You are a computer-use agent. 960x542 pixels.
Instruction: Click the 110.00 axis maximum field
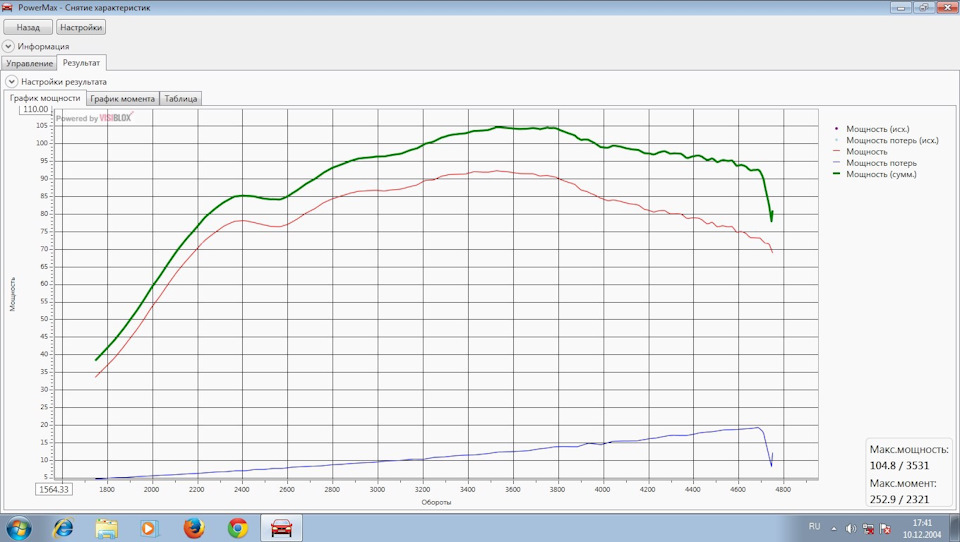pos(36,109)
